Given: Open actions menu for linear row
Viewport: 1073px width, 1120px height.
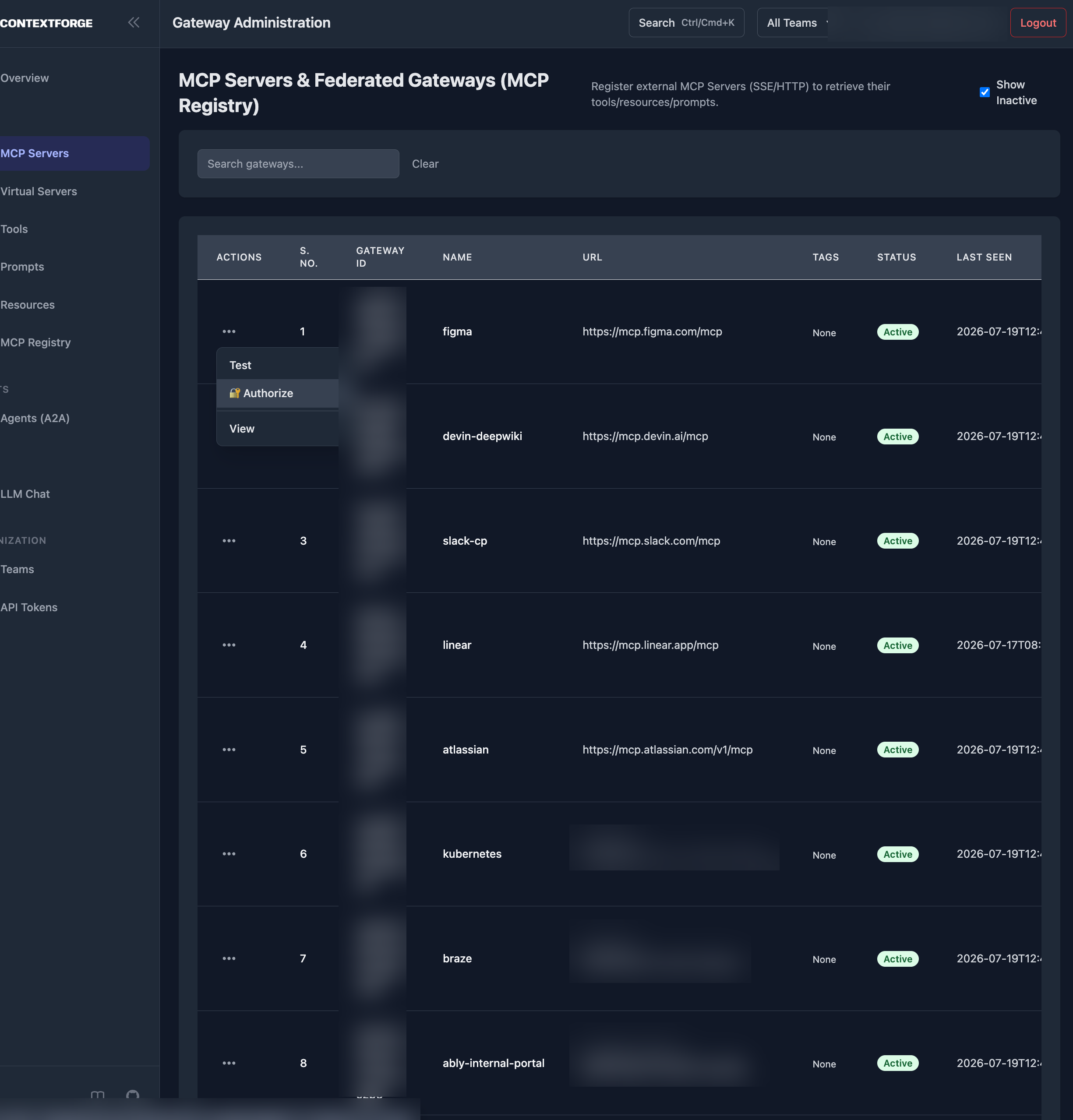Looking at the screenshot, I should point(229,645).
